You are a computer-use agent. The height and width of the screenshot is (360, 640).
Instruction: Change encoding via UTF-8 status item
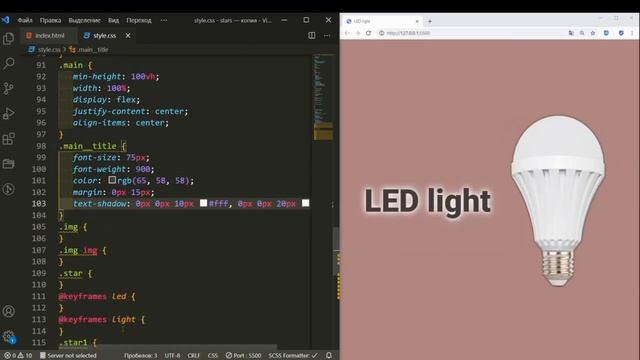point(172,356)
